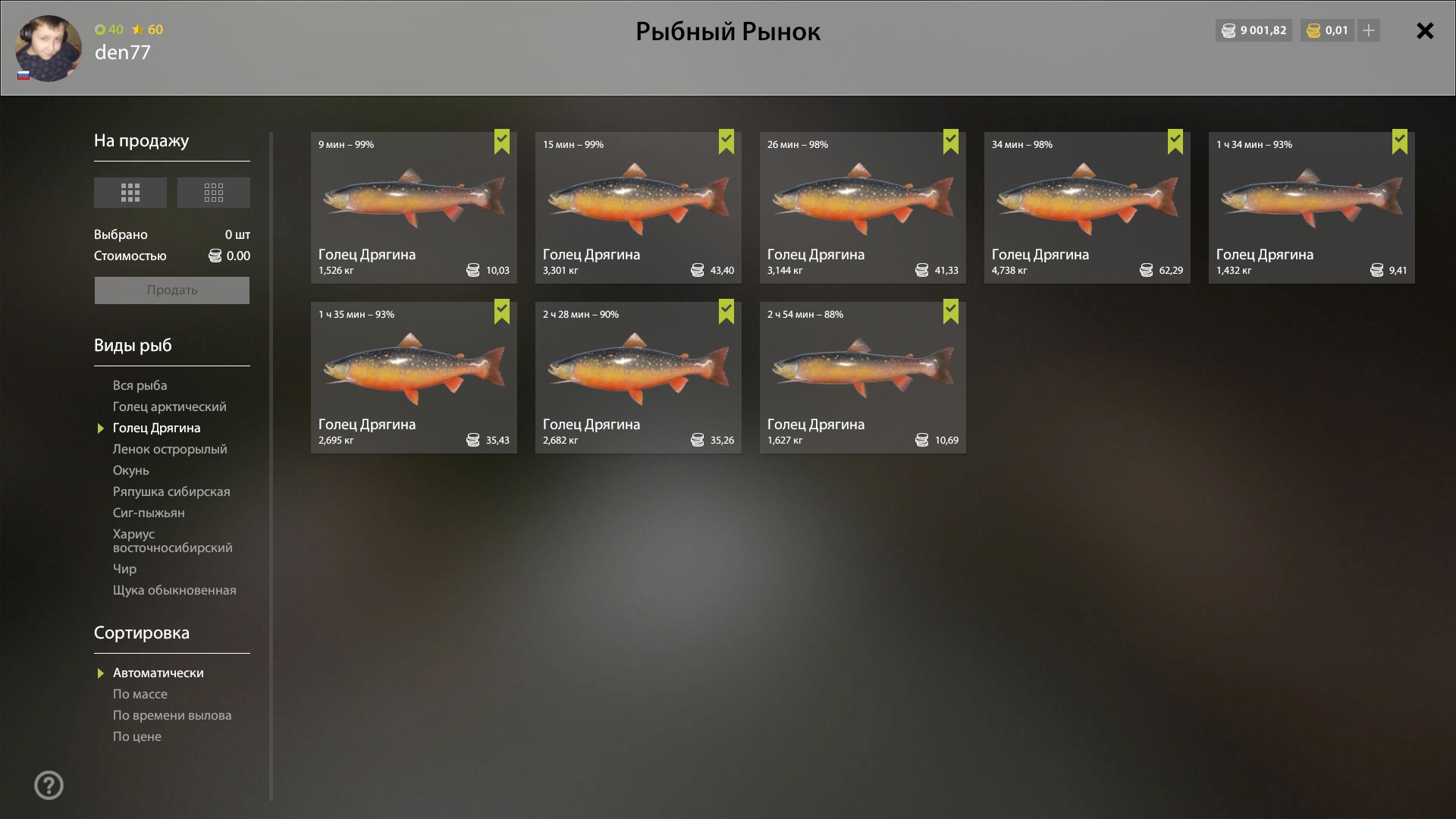Click the gold coins balance 0,01
The image size is (1456, 819).
coord(1327,30)
